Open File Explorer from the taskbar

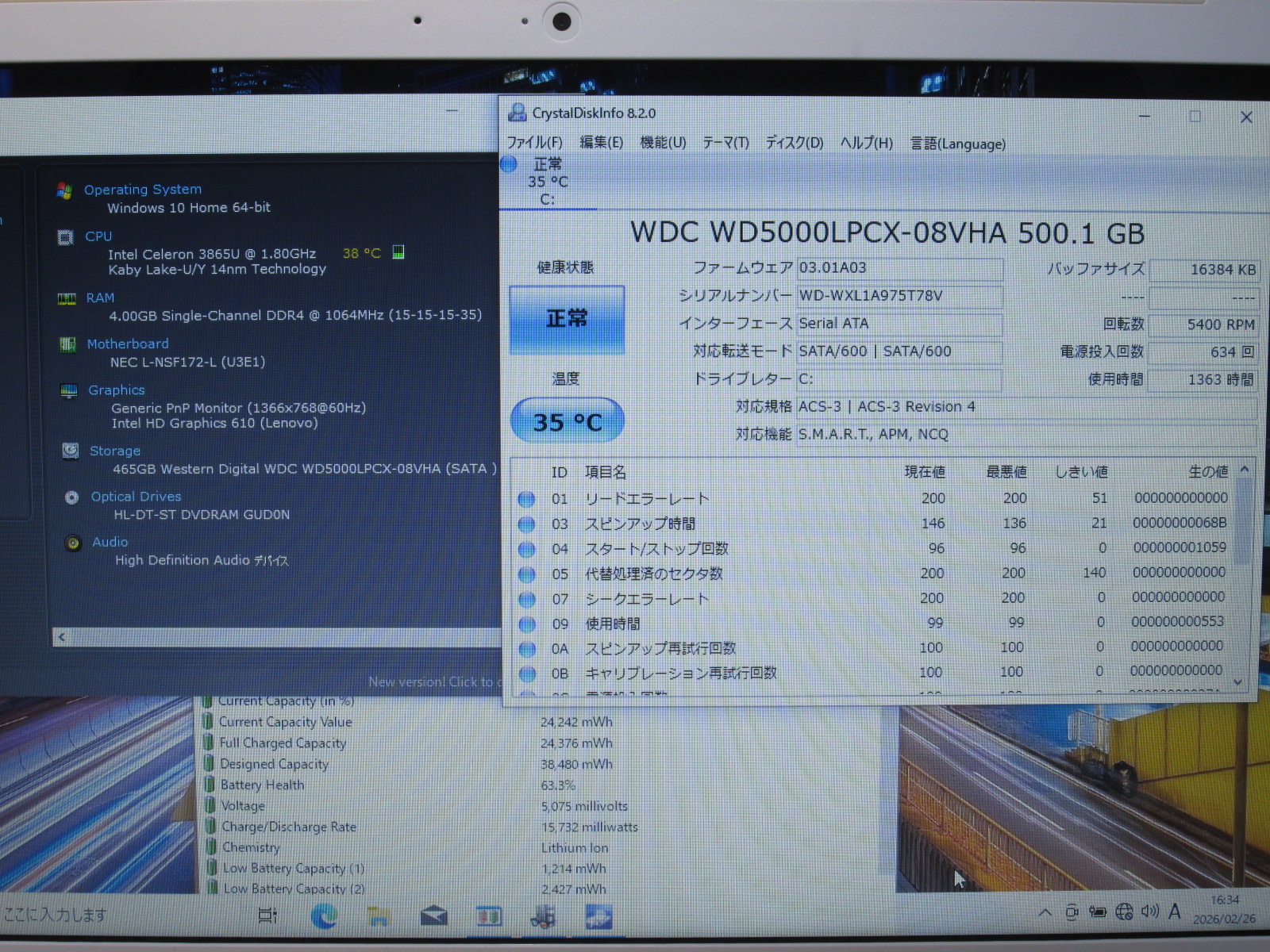click(x=379, y=916)
